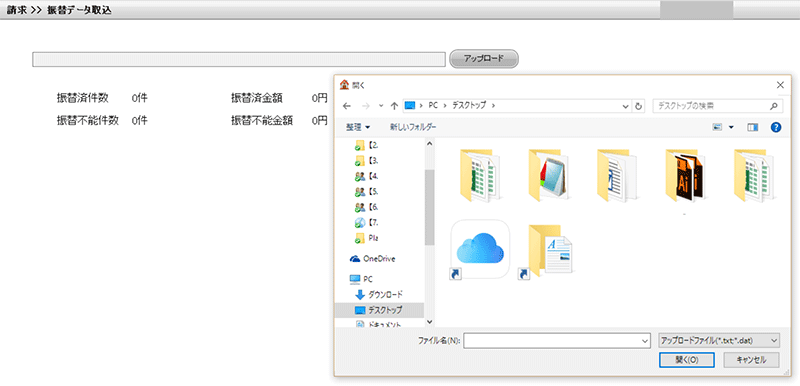Toggle the preview pane
Image resolution: width=800 pixels, height=386 pixels.
(x=753, y=127)
